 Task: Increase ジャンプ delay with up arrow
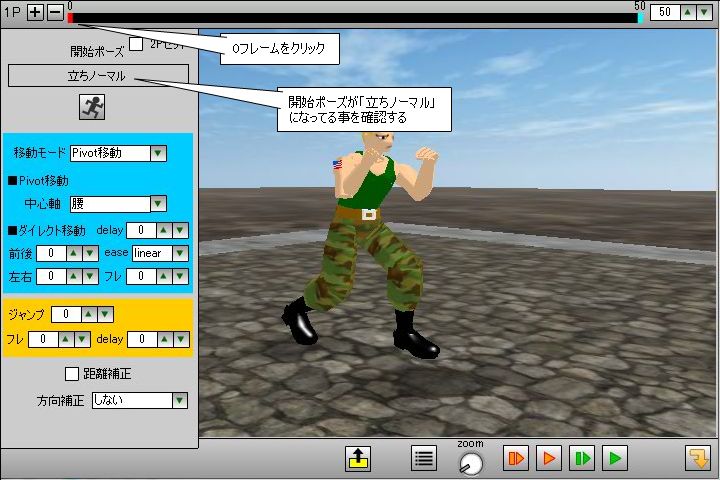pyautogui.click(x=165, y=339)
